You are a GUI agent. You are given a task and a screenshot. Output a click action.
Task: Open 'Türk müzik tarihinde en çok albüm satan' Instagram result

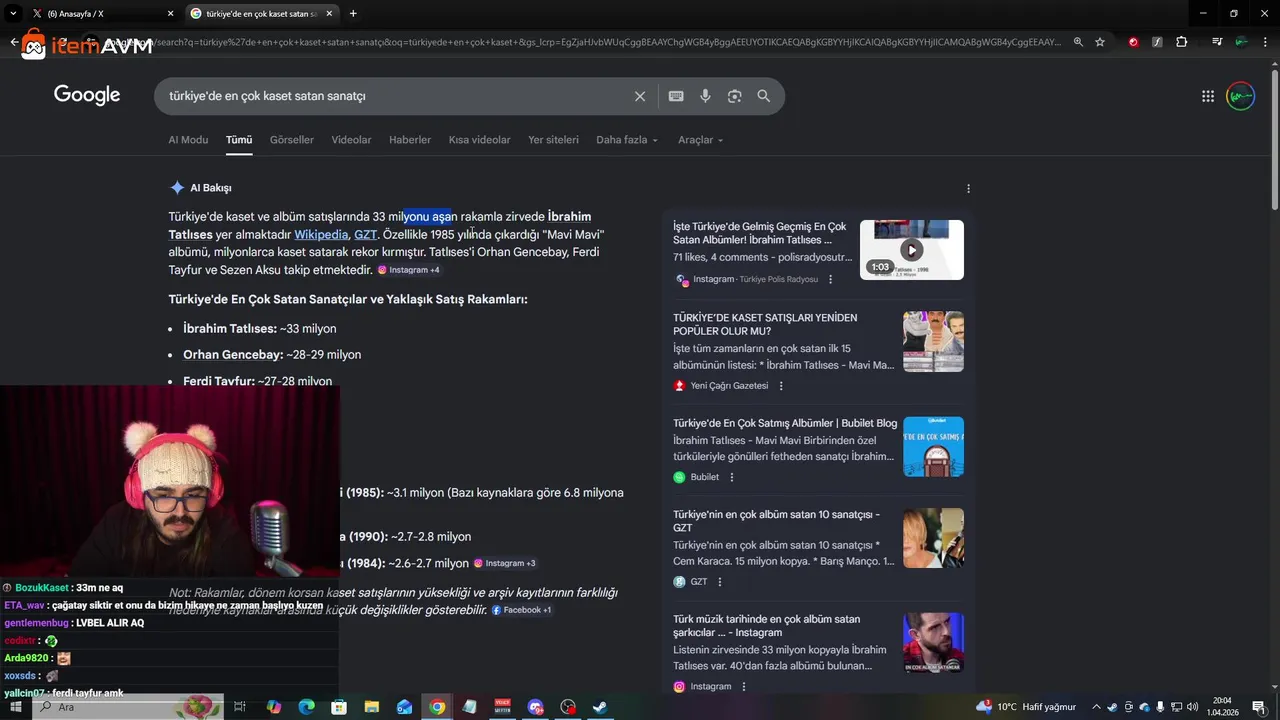click(x=766, y=626)
